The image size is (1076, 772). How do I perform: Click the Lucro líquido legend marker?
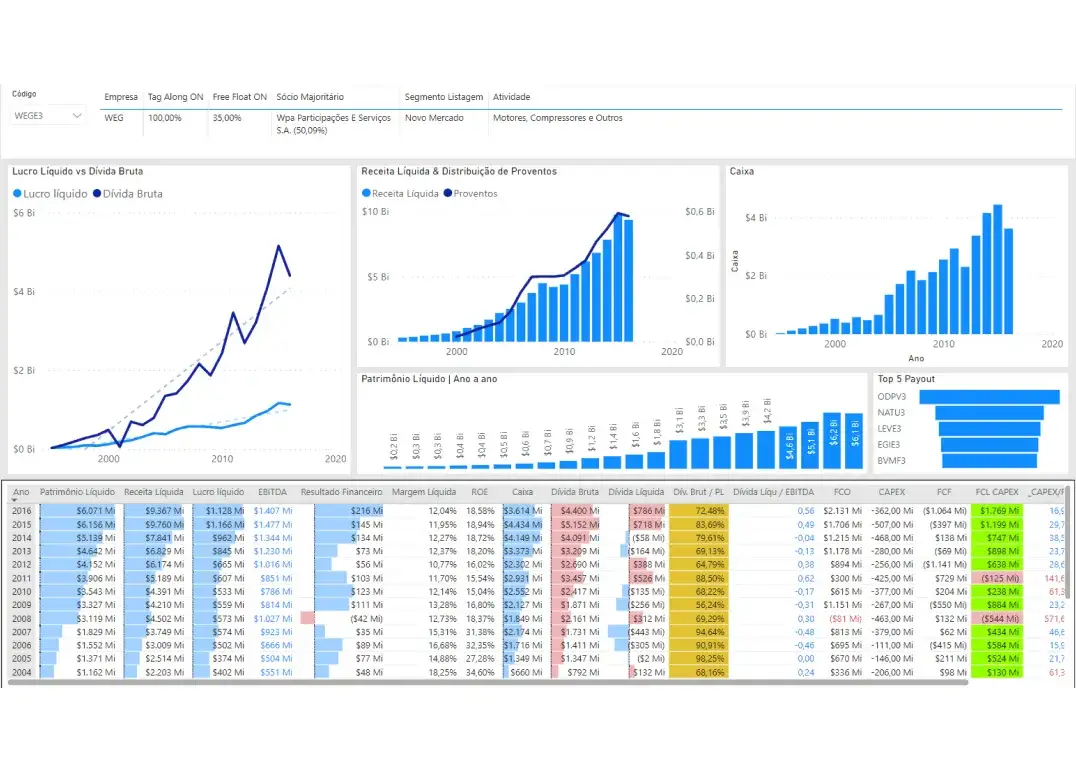tap(17, 194)
